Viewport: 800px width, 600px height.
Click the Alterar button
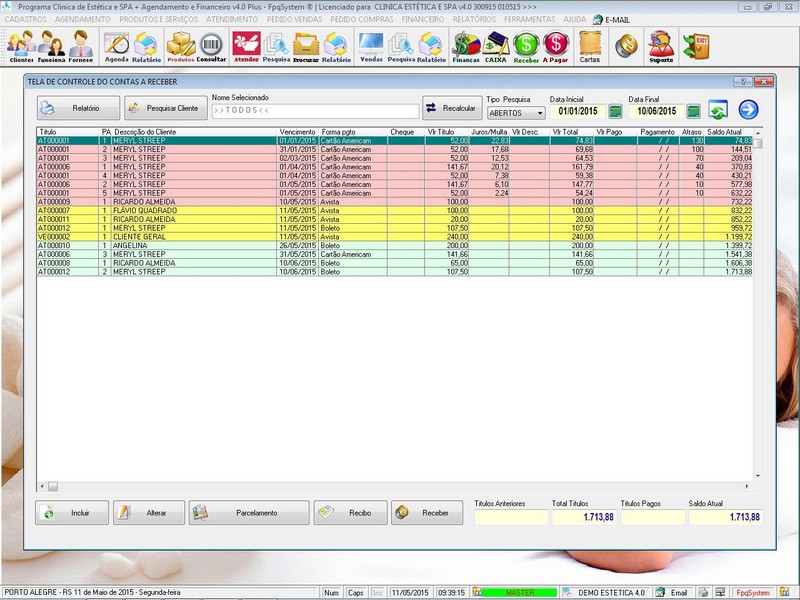149,513
